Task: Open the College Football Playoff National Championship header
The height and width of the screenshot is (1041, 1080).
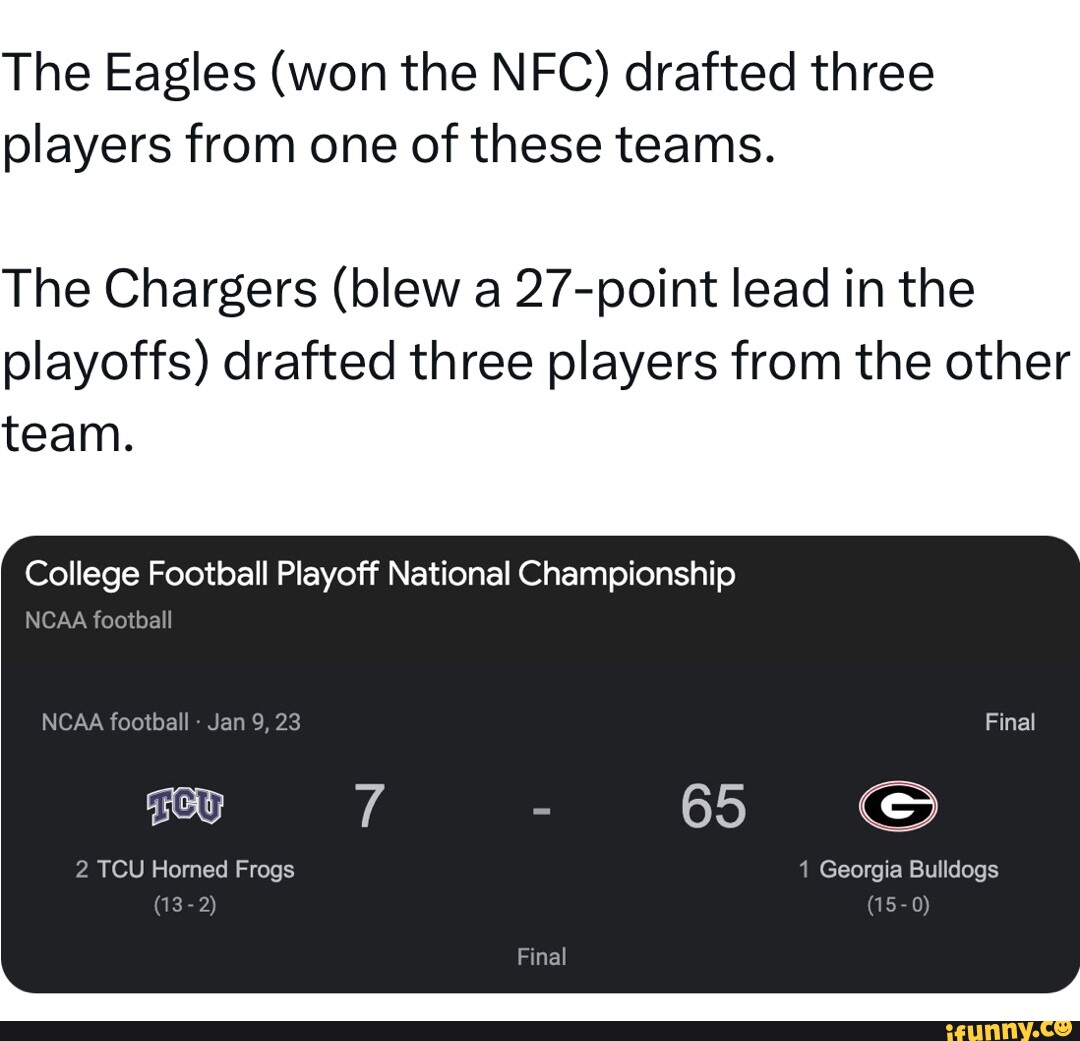Action: pos(381,574)
